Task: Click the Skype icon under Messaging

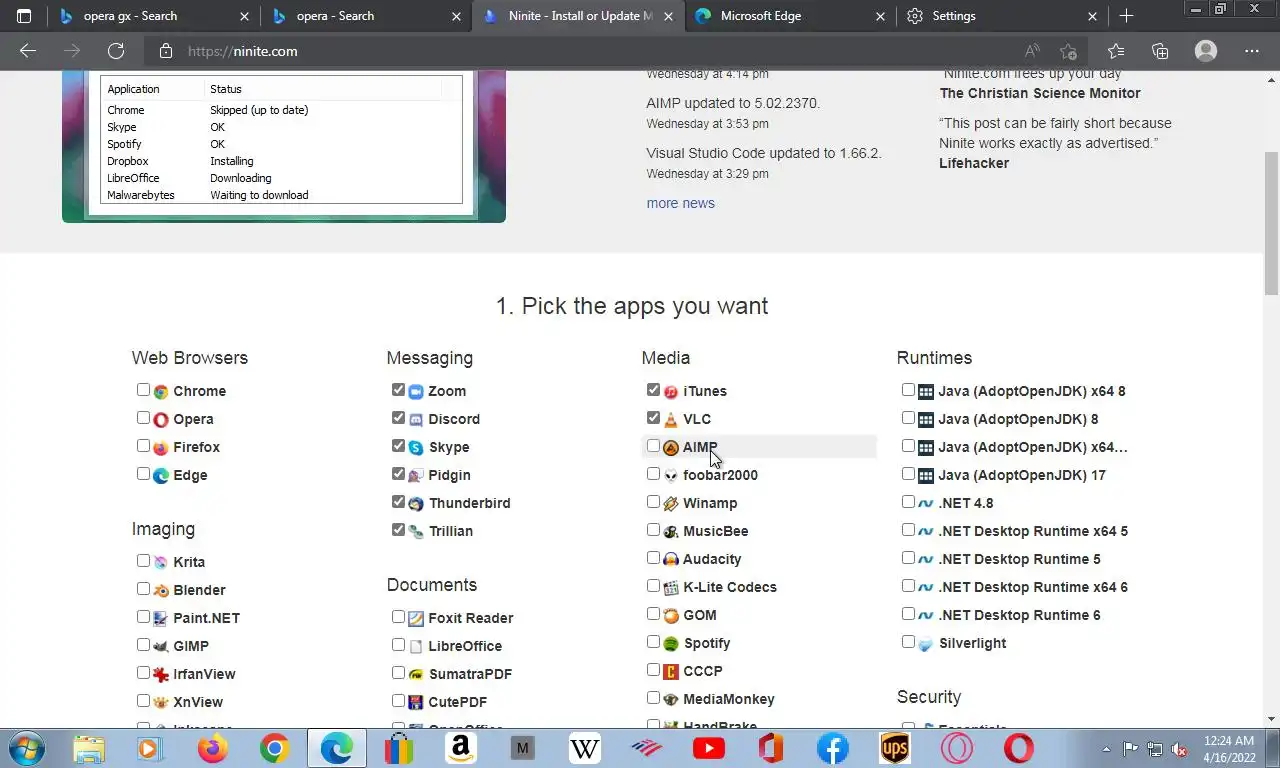Action: 416,447
